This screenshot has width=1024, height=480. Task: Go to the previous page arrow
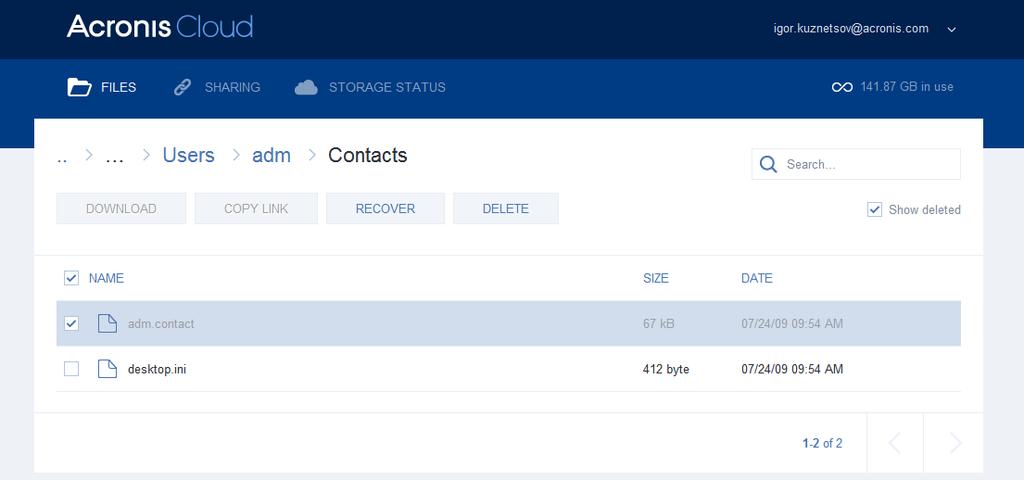click(895, 443)
